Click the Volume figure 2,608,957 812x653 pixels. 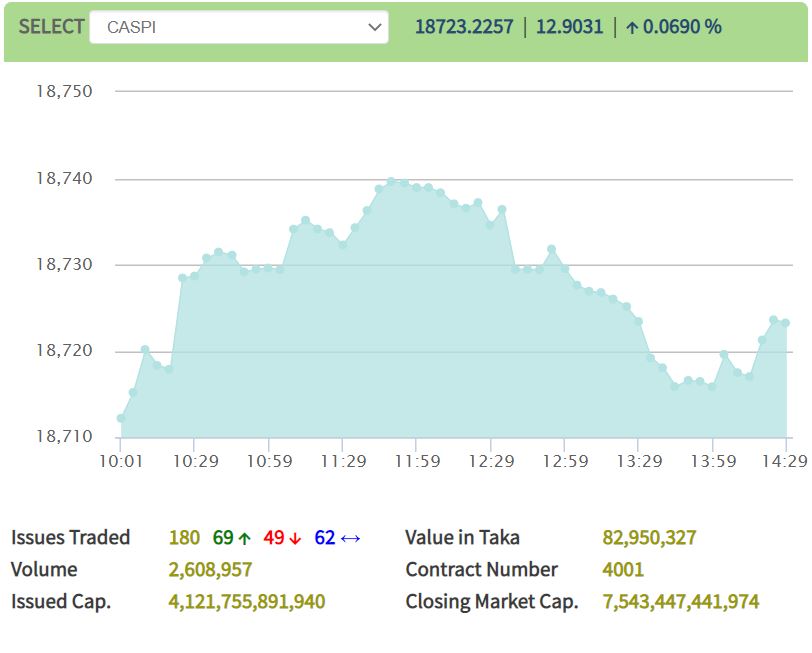click(210, 570)
